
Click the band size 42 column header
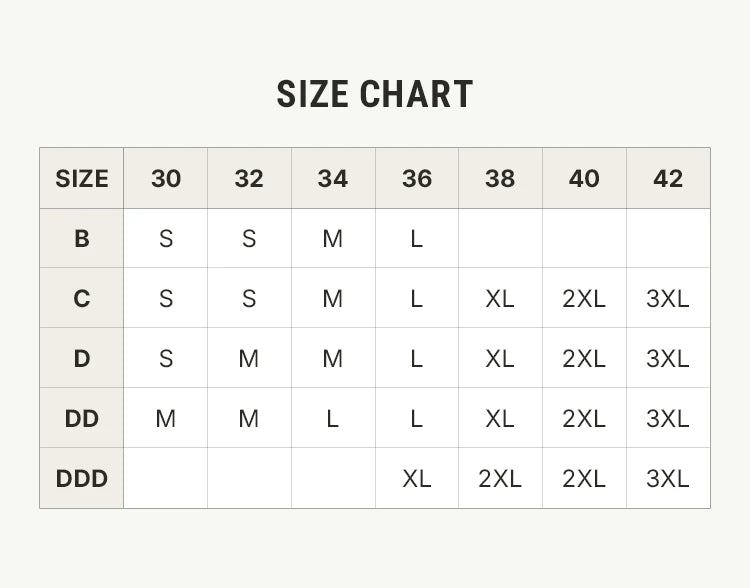[668, 178]
